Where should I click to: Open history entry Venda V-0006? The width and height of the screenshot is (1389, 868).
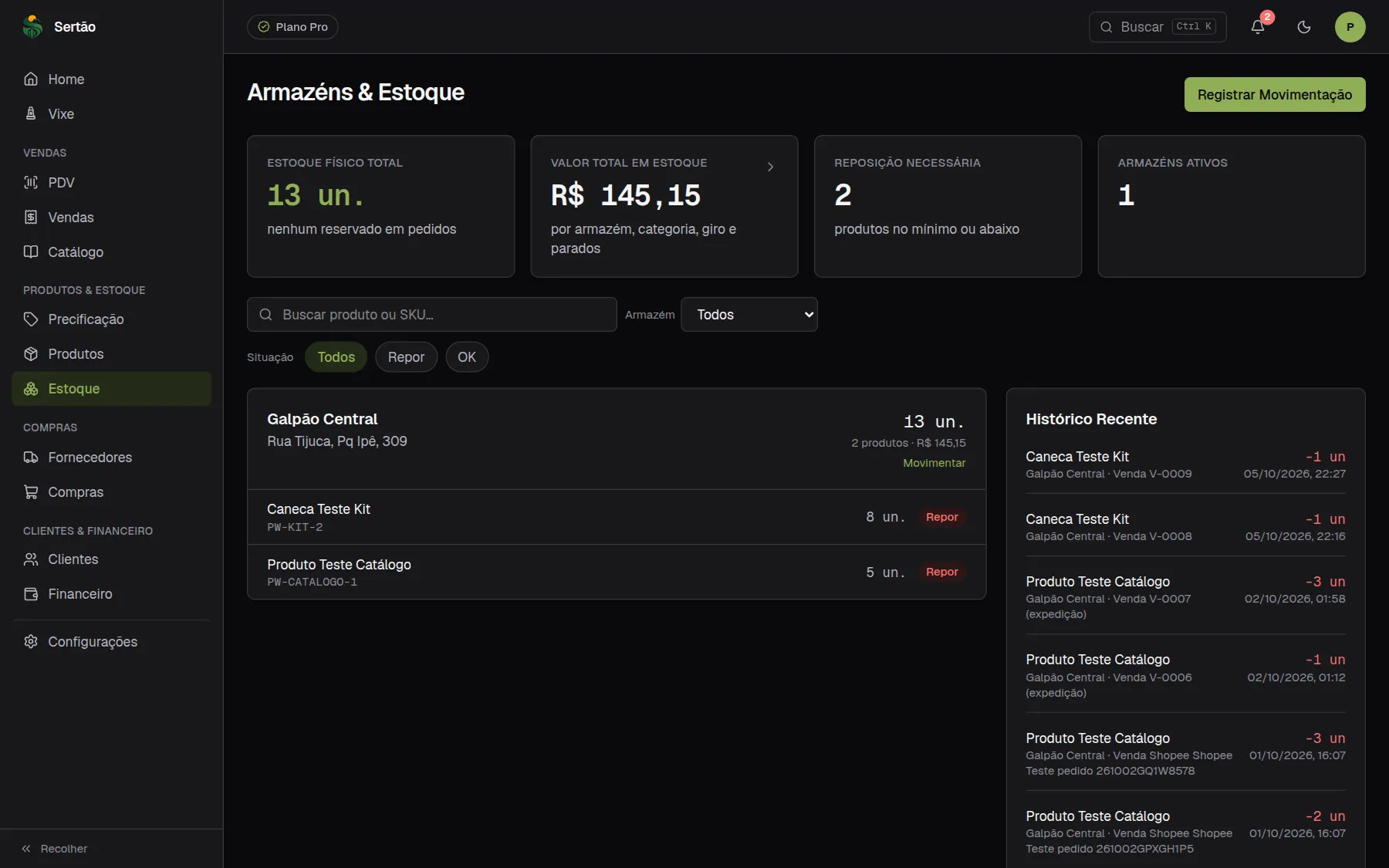click(x=1185, y=676)
